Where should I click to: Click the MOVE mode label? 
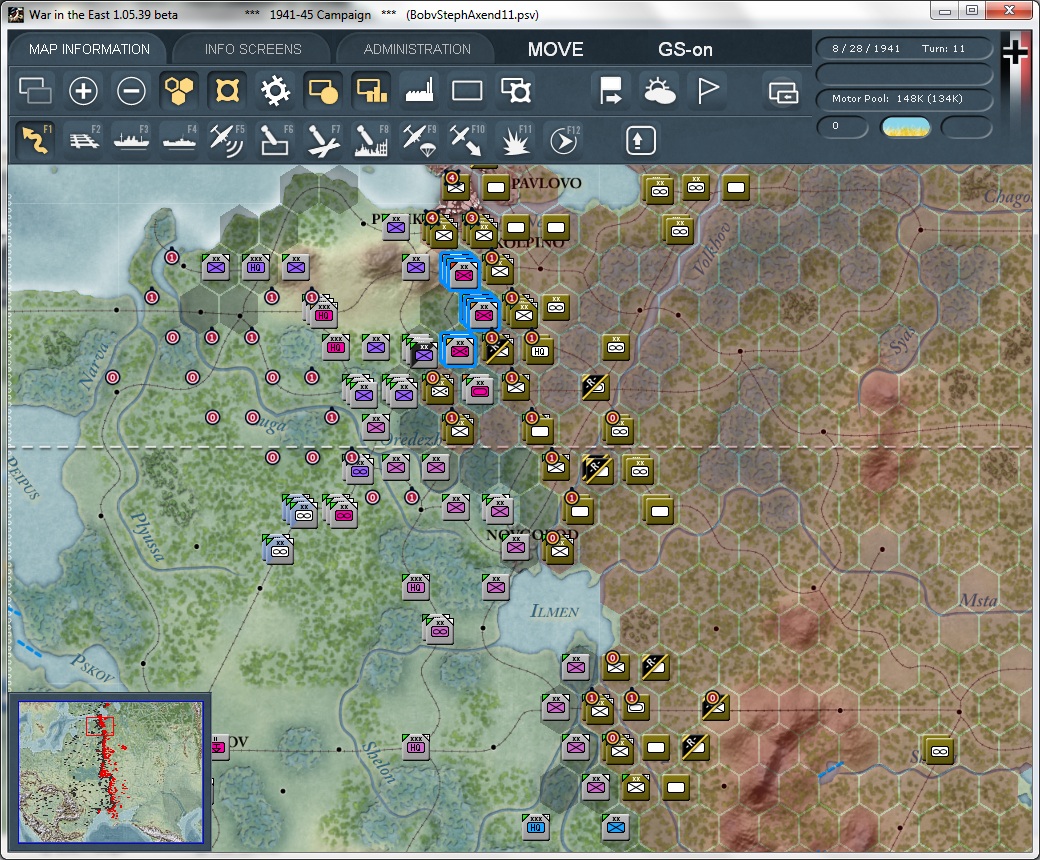[556, 49]
